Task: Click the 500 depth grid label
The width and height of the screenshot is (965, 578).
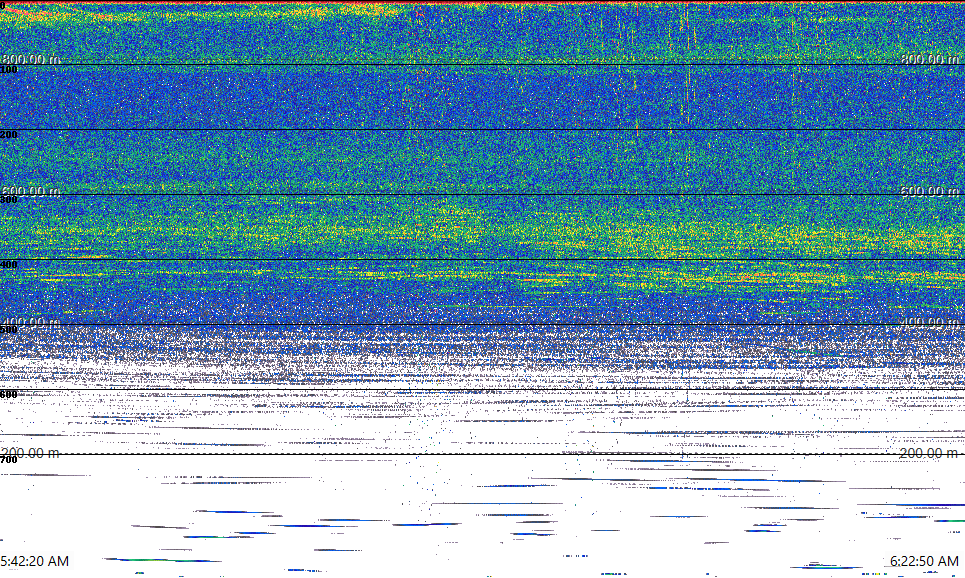Action: pos(9,330)
